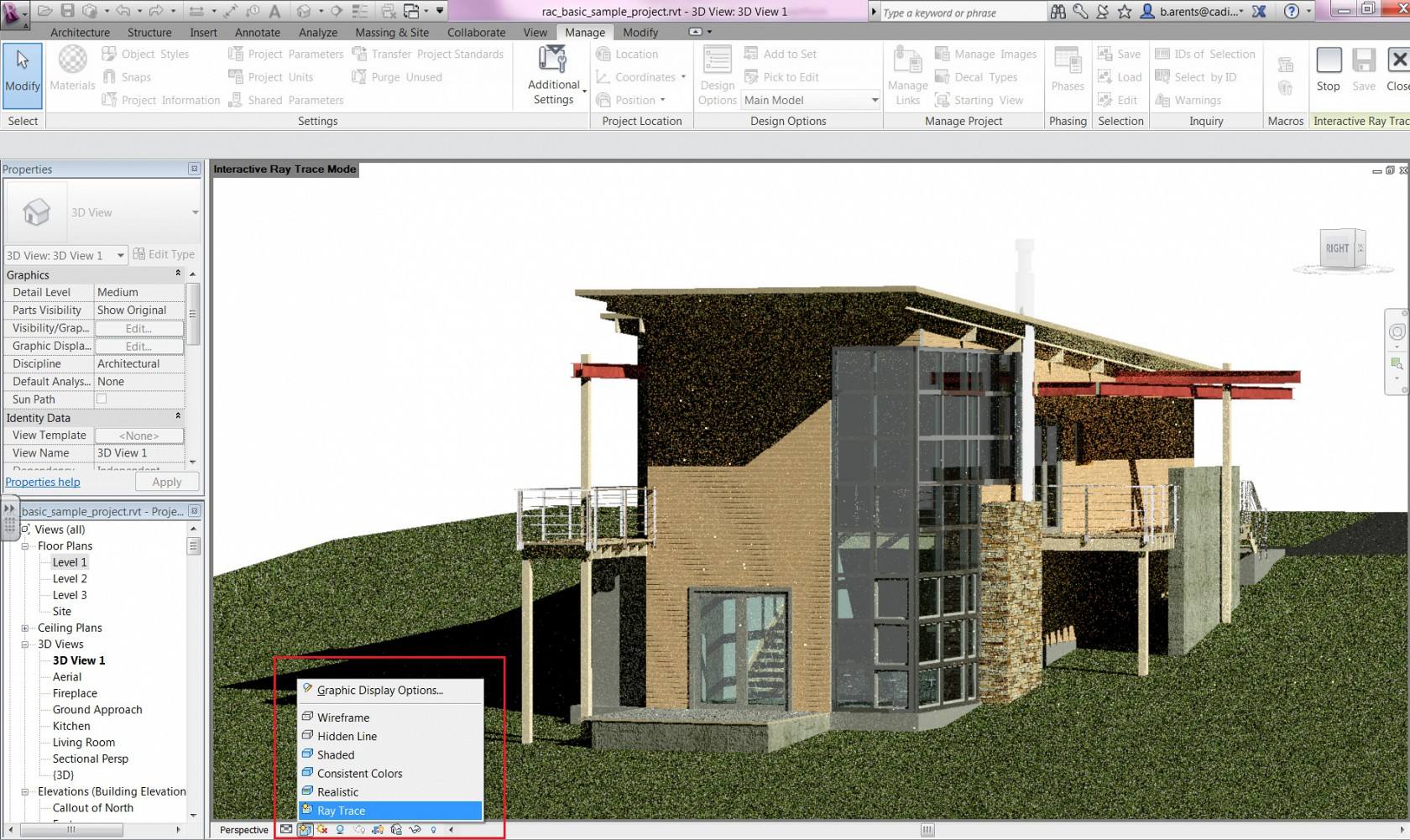
Task: Stop the interactive ray trace
Action: pos(1329,69)
